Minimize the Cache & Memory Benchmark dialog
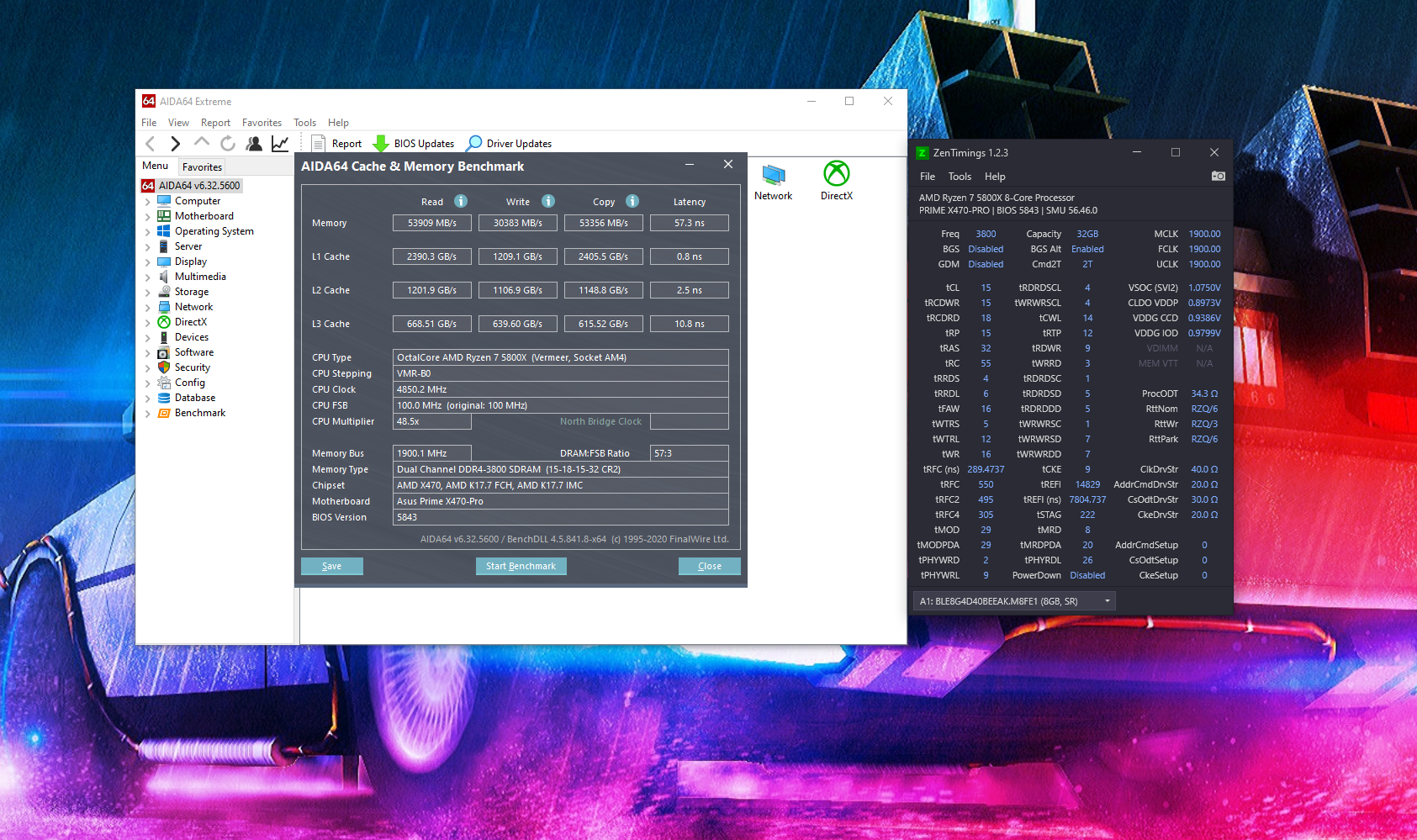This screenshot has height=840, width=1417. pyautogui.click(x=690, y=165)
